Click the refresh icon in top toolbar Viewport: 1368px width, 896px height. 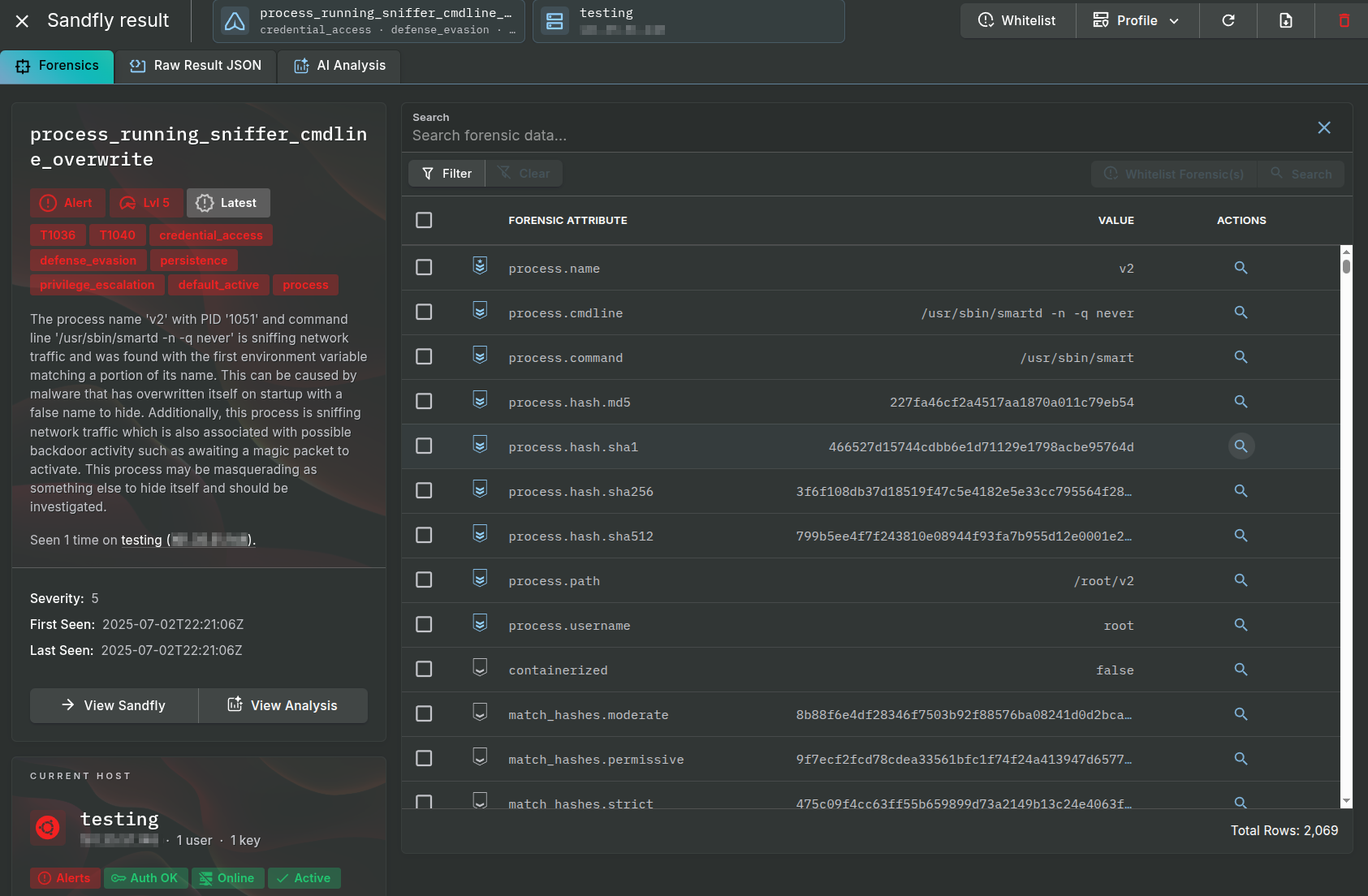coord(1228,20)
